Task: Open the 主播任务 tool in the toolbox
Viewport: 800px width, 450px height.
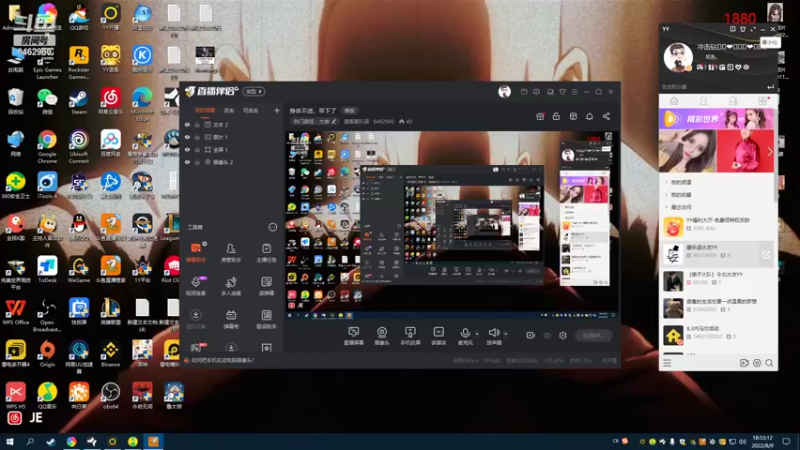Action: pyautogui.click(x=266, y=253)
